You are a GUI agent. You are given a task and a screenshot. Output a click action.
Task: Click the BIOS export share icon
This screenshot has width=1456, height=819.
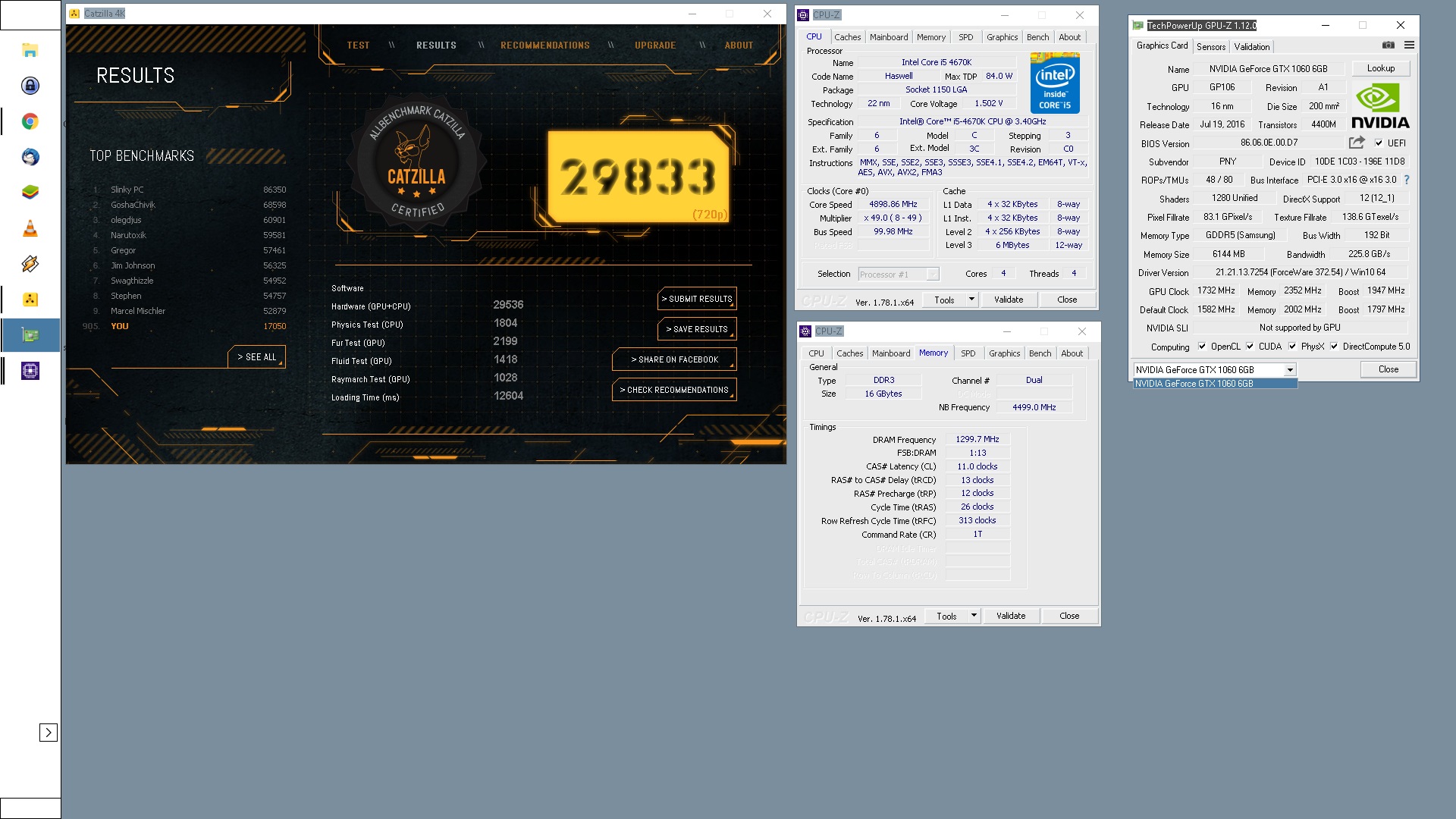pyautogui.click(x=1357, y=143)
